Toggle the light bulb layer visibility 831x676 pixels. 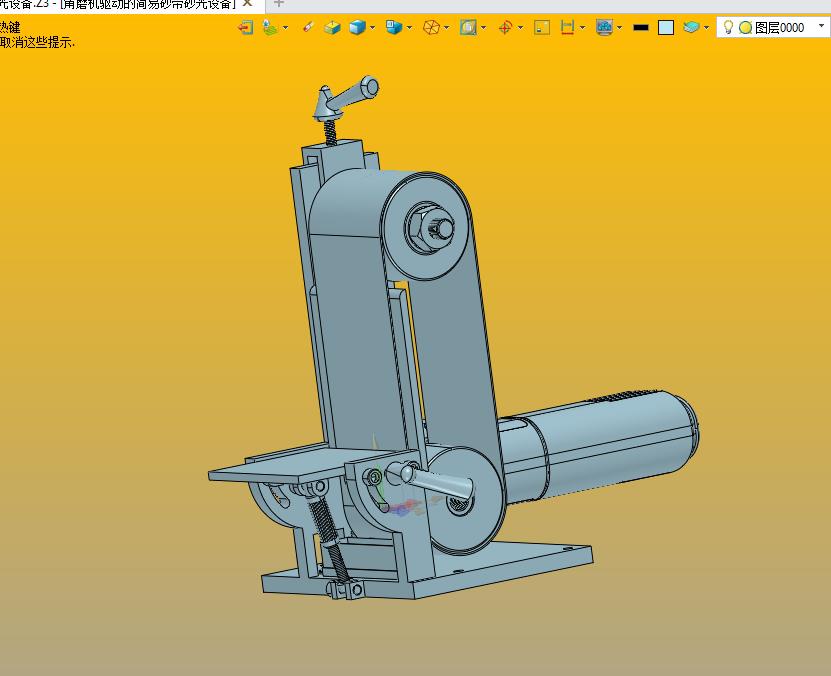(x=728, y=27)
